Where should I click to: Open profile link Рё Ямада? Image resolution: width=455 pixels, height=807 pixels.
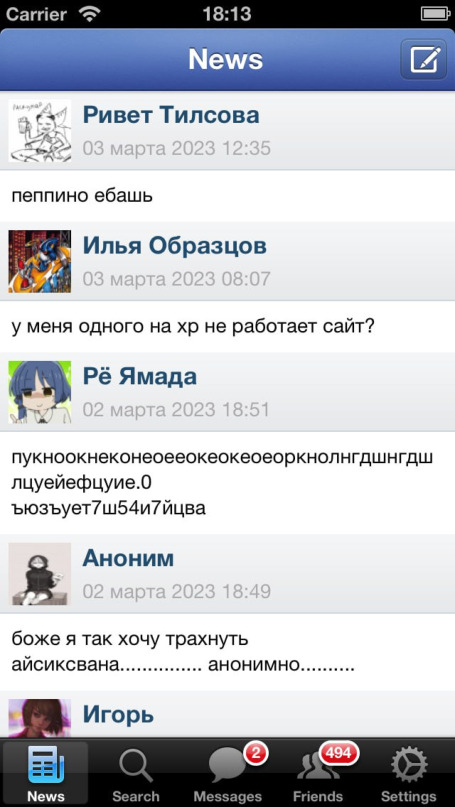[x=139, y=376]
